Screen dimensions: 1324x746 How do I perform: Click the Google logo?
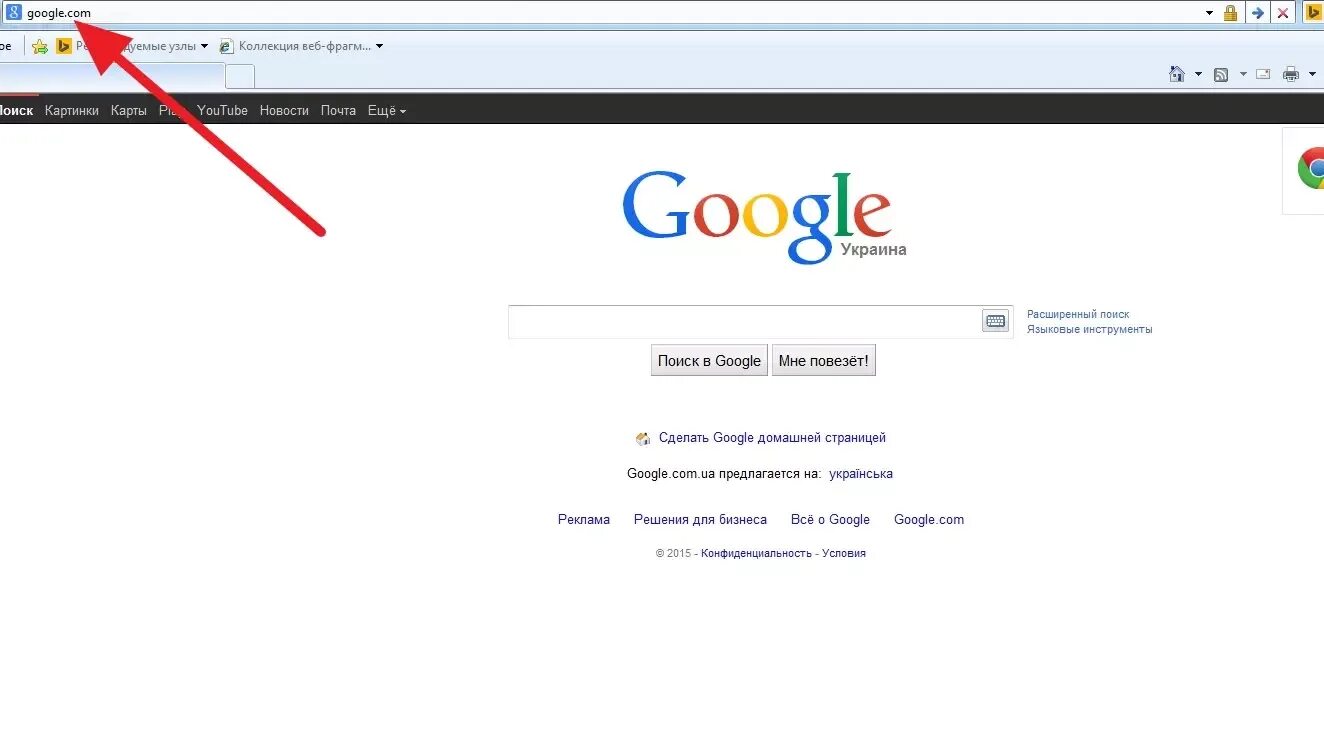coord(757,216)
